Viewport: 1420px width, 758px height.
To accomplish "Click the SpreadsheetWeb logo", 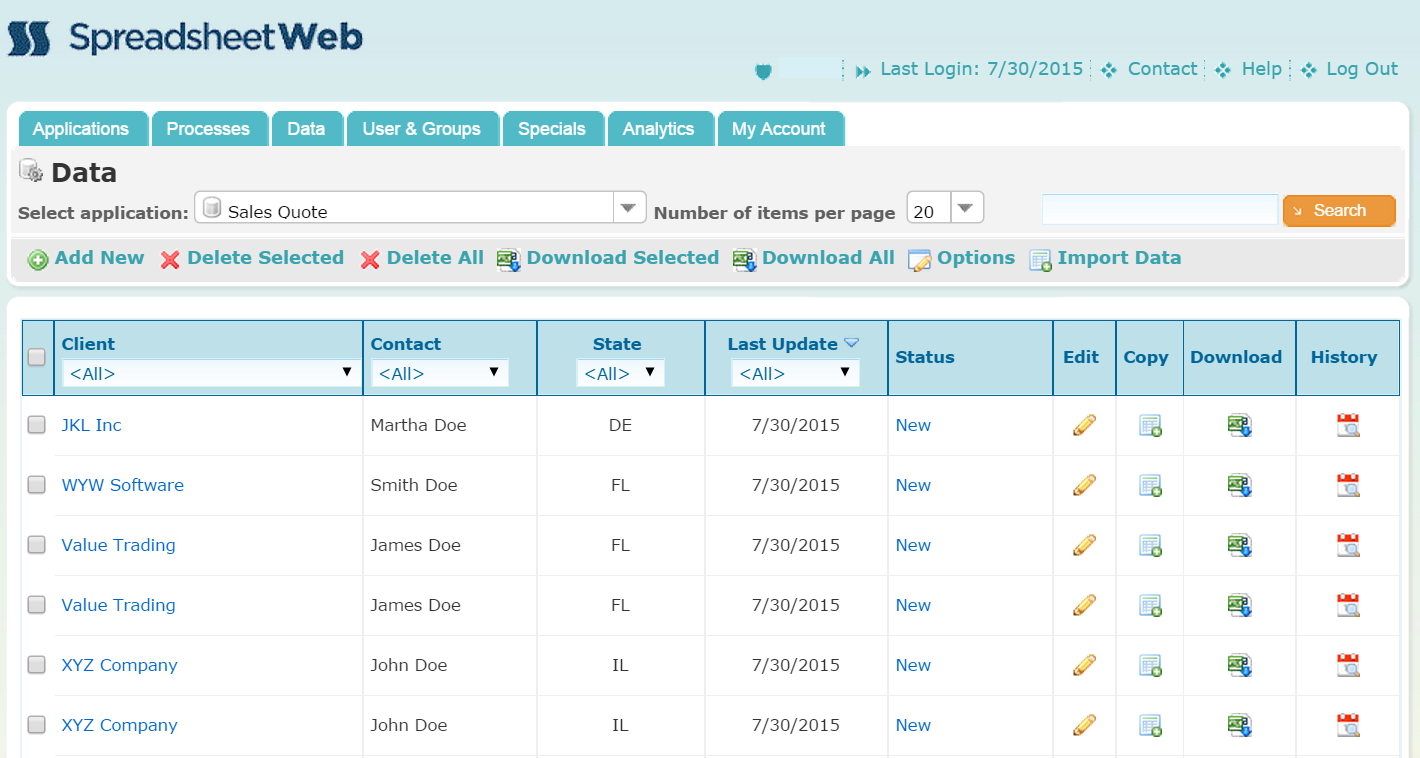I will tap(185, 38).
